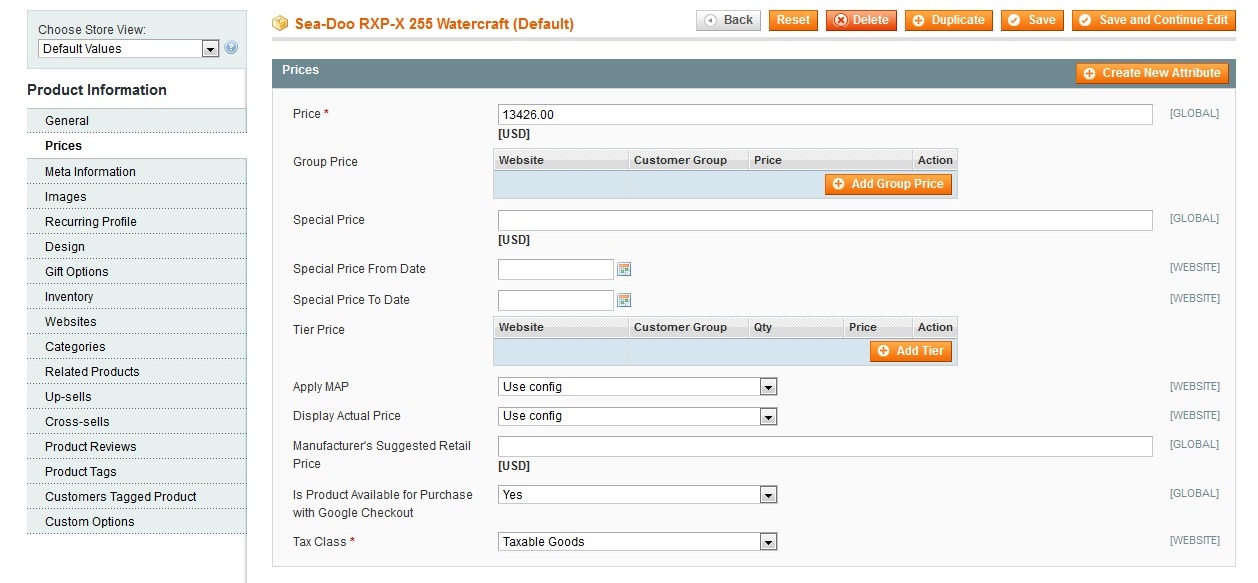Switch to the Product Tags tab
The image size is (1258, 583).
[137, 472]
